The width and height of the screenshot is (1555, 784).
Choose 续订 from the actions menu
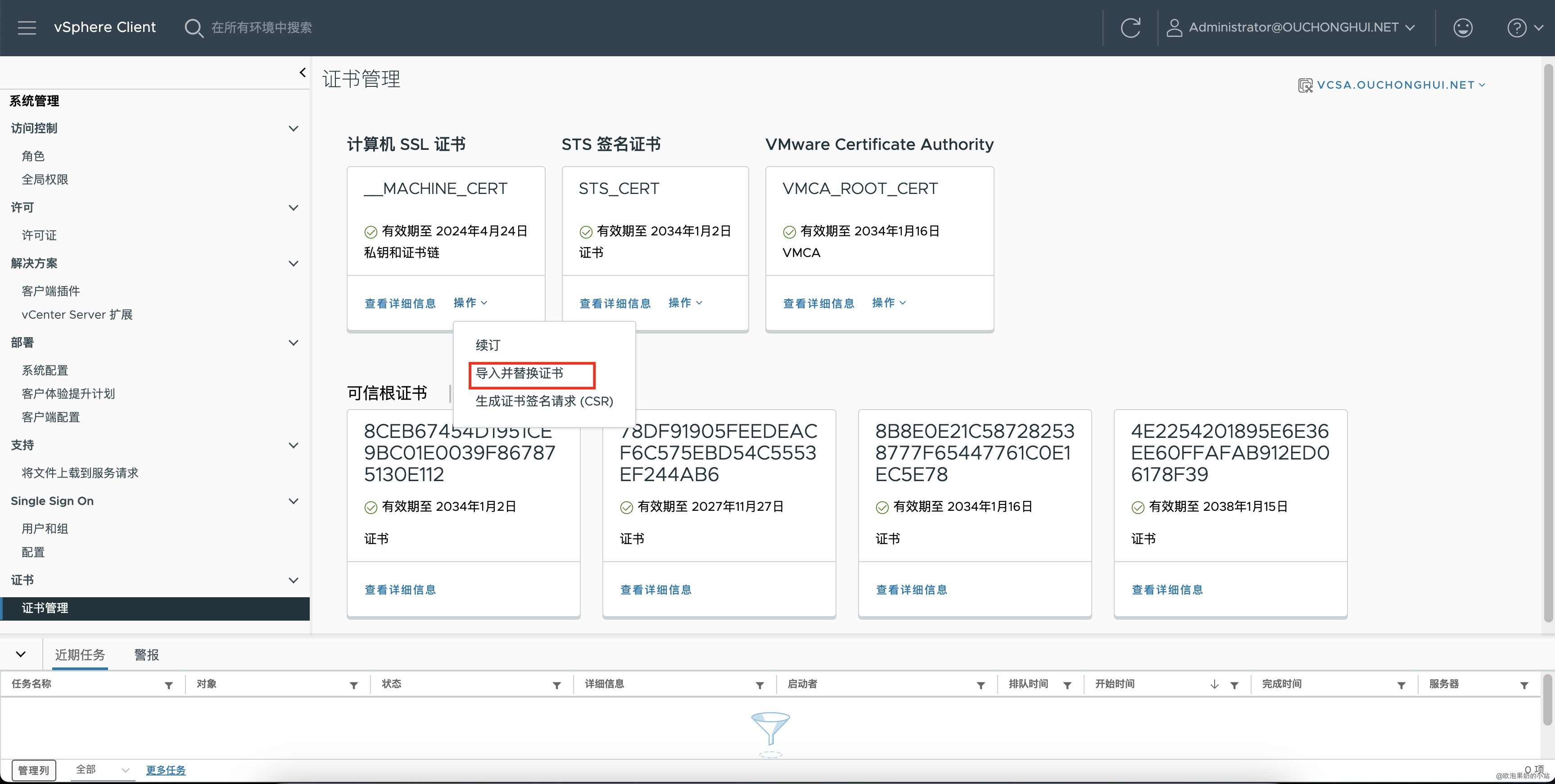(488, 345)
